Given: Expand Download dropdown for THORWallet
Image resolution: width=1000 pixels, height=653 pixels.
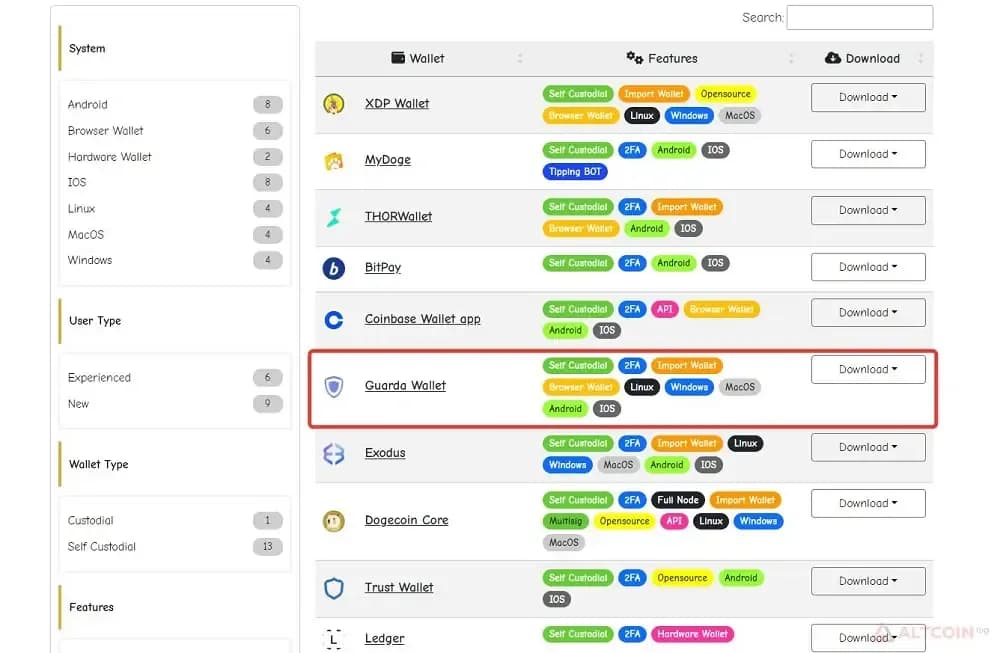Looking at the screenshot, I should point(868,210).
